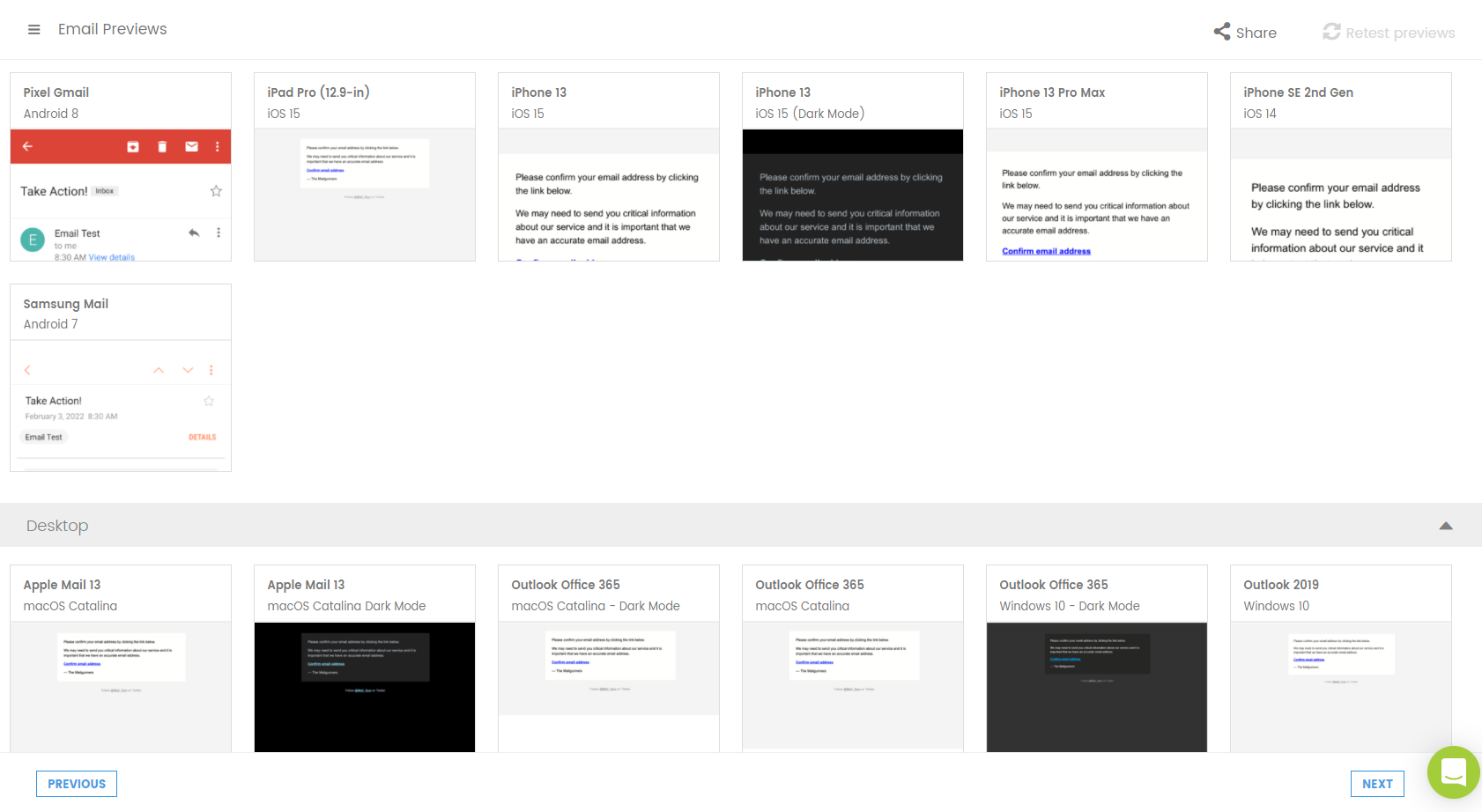The image size is (1482, 812).
Task: Click the 'iOS 15 (Dark Mode)' subtitle
Action: click(810, 114)
